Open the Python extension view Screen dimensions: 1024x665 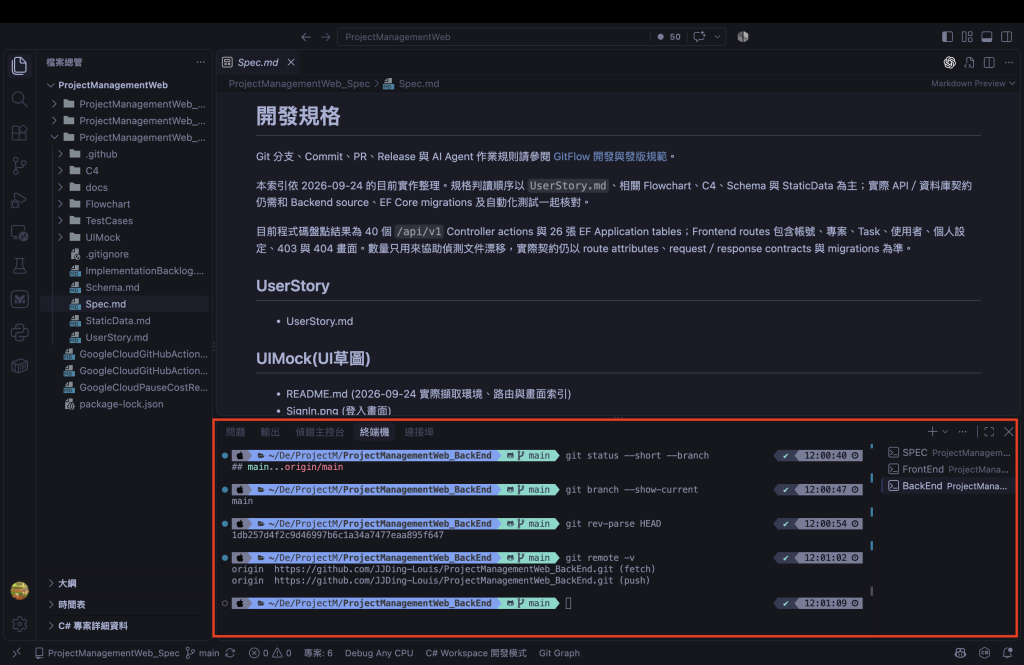tap(20, 332)
